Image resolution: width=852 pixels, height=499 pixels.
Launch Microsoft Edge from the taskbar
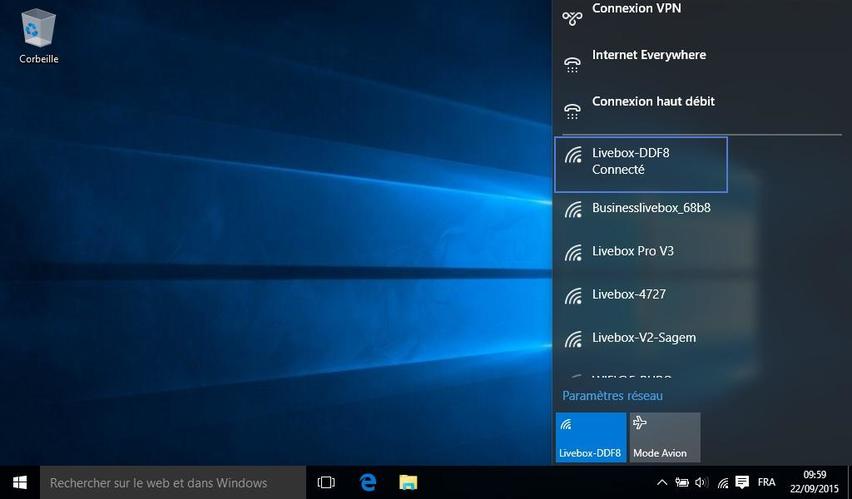pos(368,482)
